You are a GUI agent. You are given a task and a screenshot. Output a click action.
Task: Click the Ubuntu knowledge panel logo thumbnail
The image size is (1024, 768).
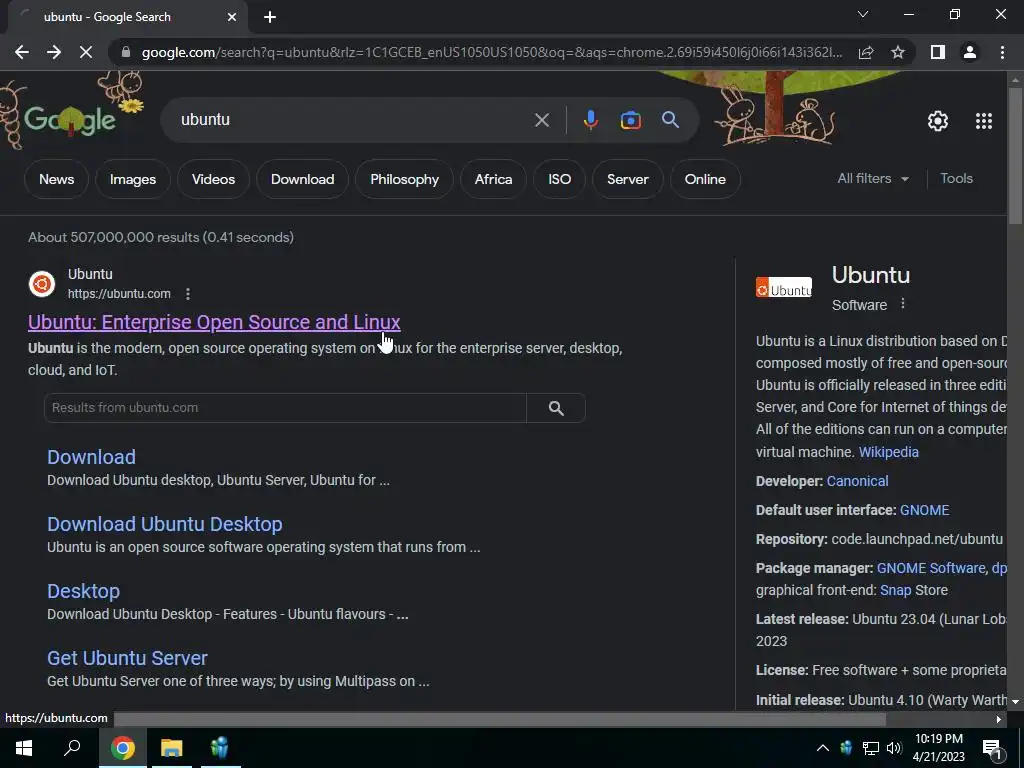[784, 287]
